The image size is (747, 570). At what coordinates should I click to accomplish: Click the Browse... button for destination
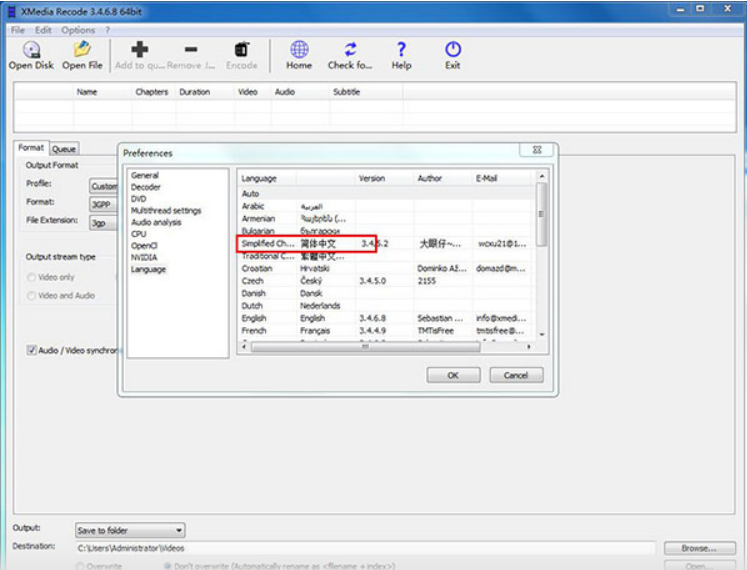click(699, 548)
